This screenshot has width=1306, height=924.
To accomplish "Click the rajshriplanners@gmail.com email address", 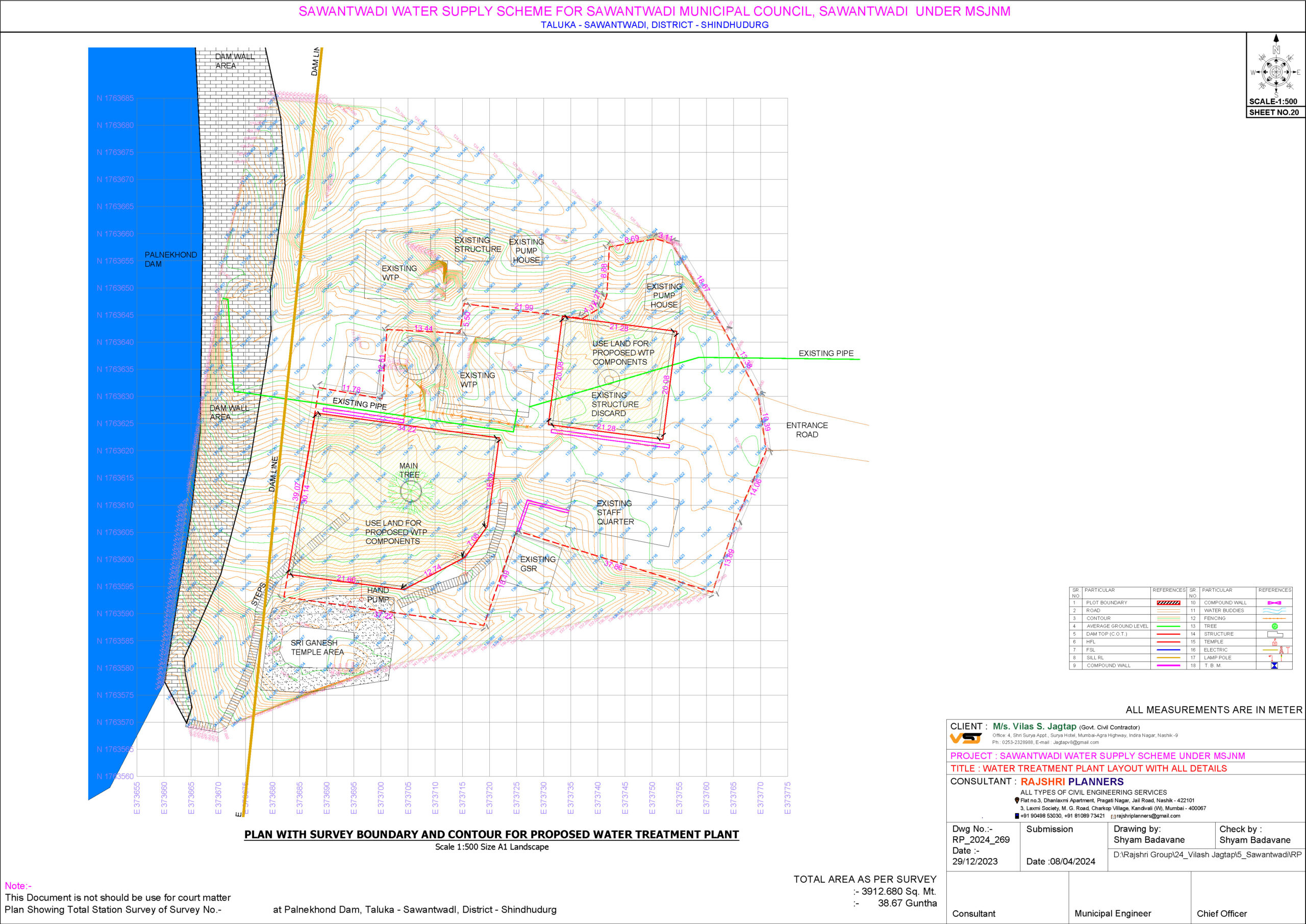I will pos(1148,816).
